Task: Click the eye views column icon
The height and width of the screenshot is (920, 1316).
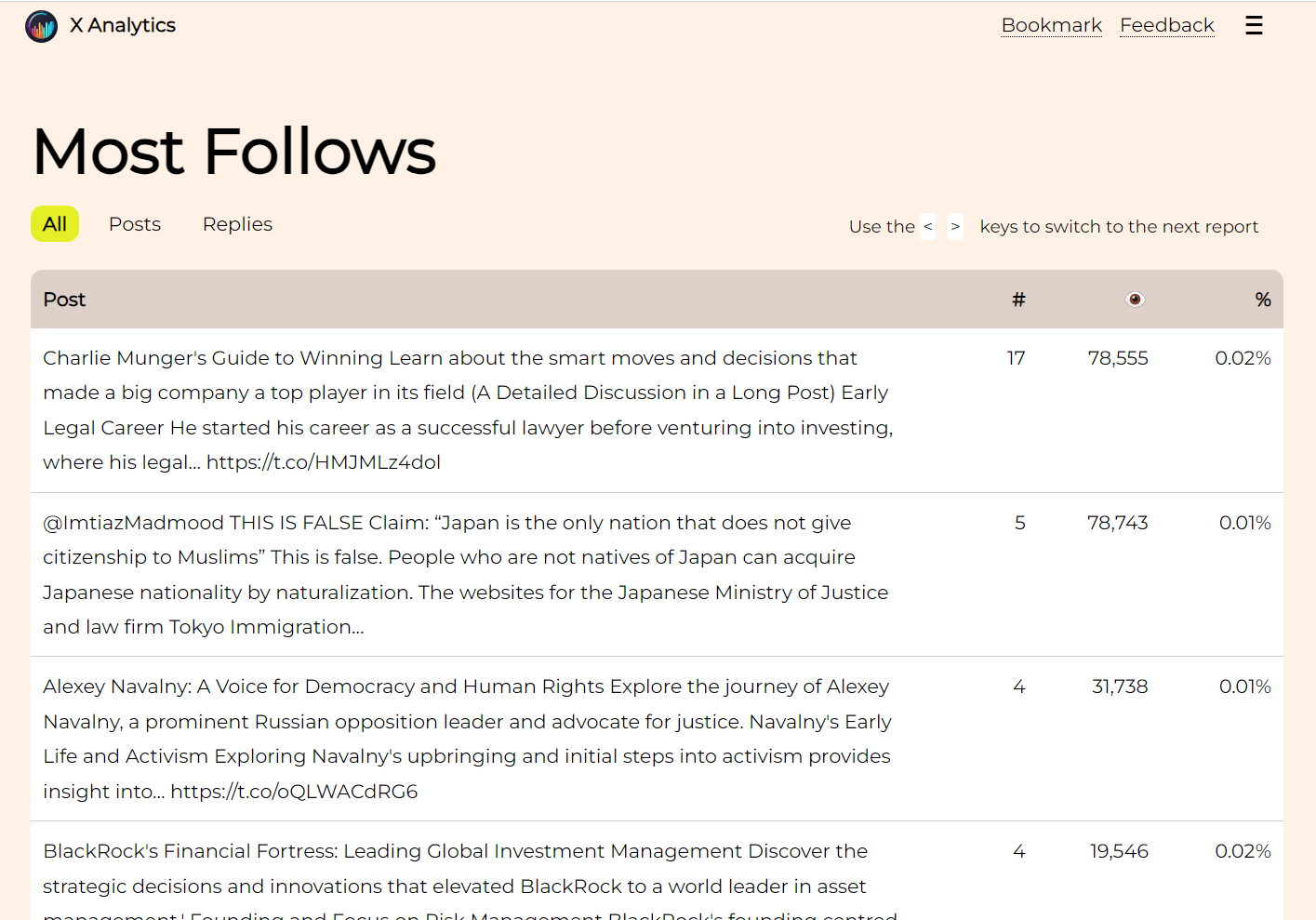Action: (x=1135, y=300)
